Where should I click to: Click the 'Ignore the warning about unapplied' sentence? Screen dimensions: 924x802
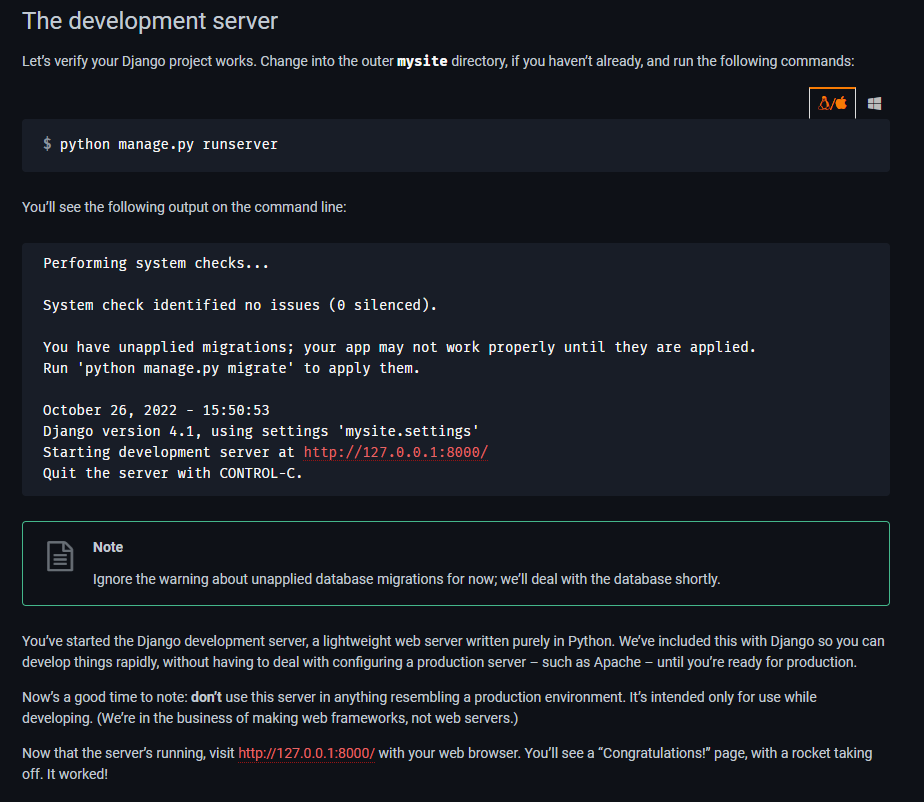click(x=407, y=579)
